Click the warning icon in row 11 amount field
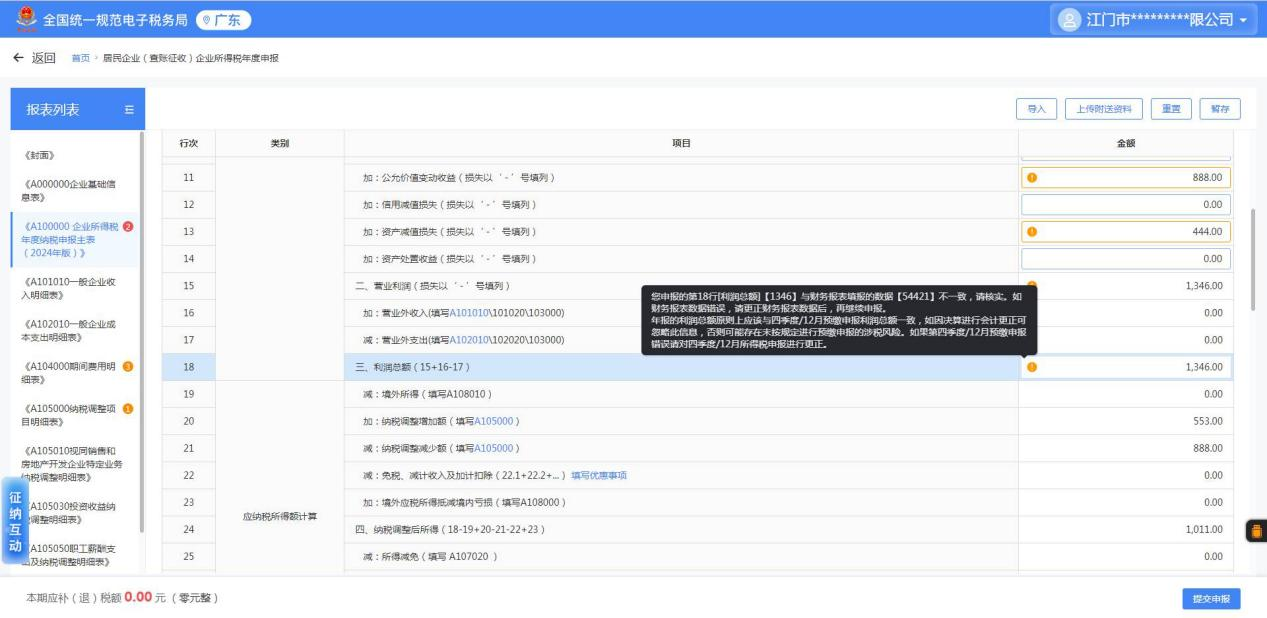The image size is (1267, 618). point(1032,178)
